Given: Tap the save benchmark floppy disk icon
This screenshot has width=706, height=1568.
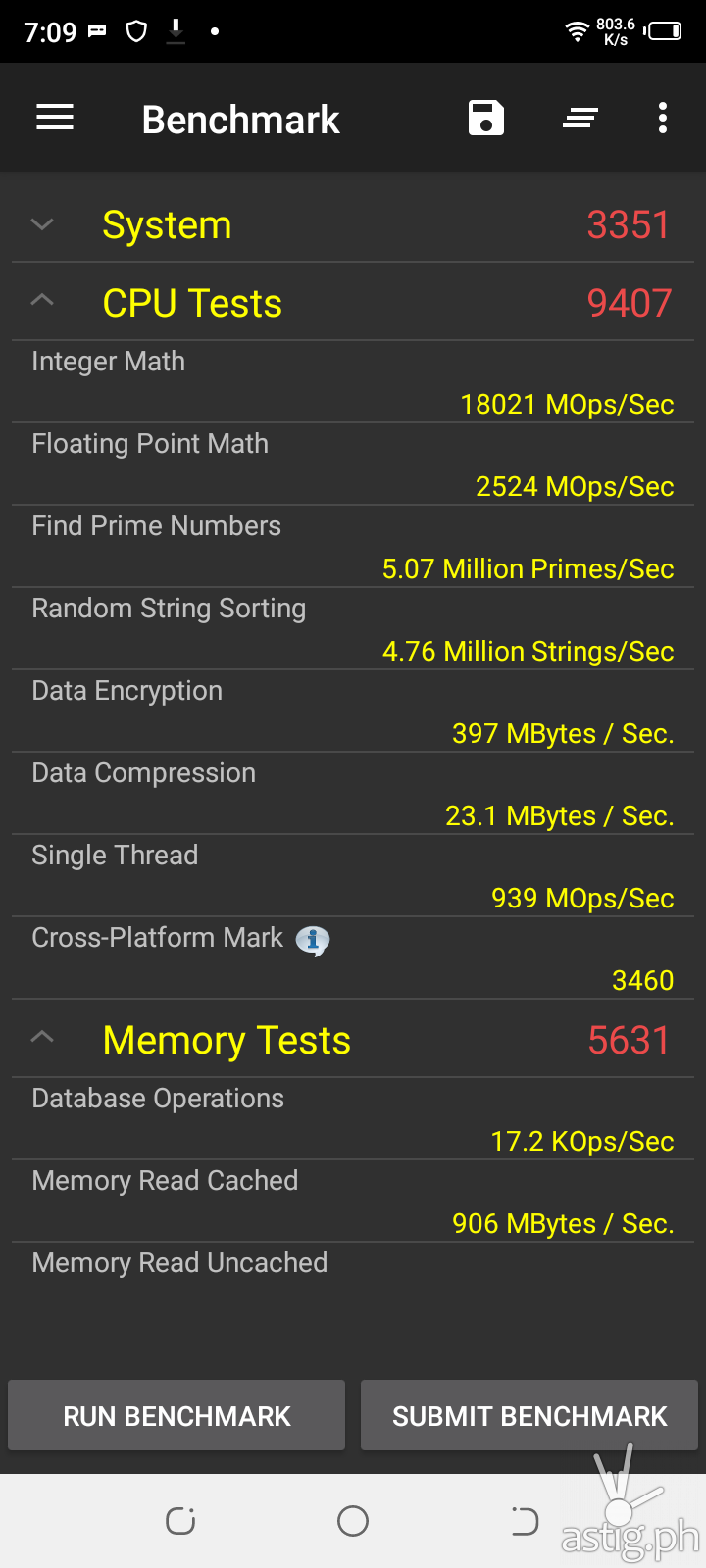Looking at the screenshot, I should pyautogui.click(x=485, y=119).
